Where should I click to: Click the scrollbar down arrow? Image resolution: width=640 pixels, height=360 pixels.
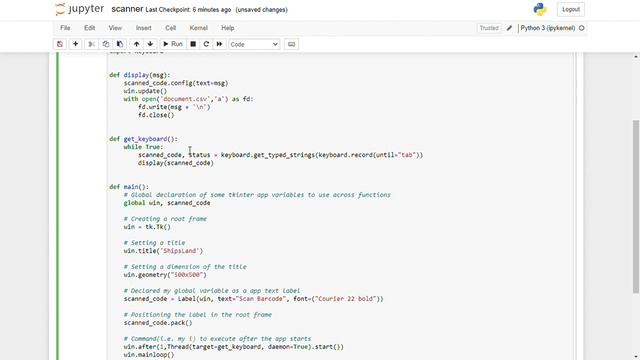tap(636, 356)
